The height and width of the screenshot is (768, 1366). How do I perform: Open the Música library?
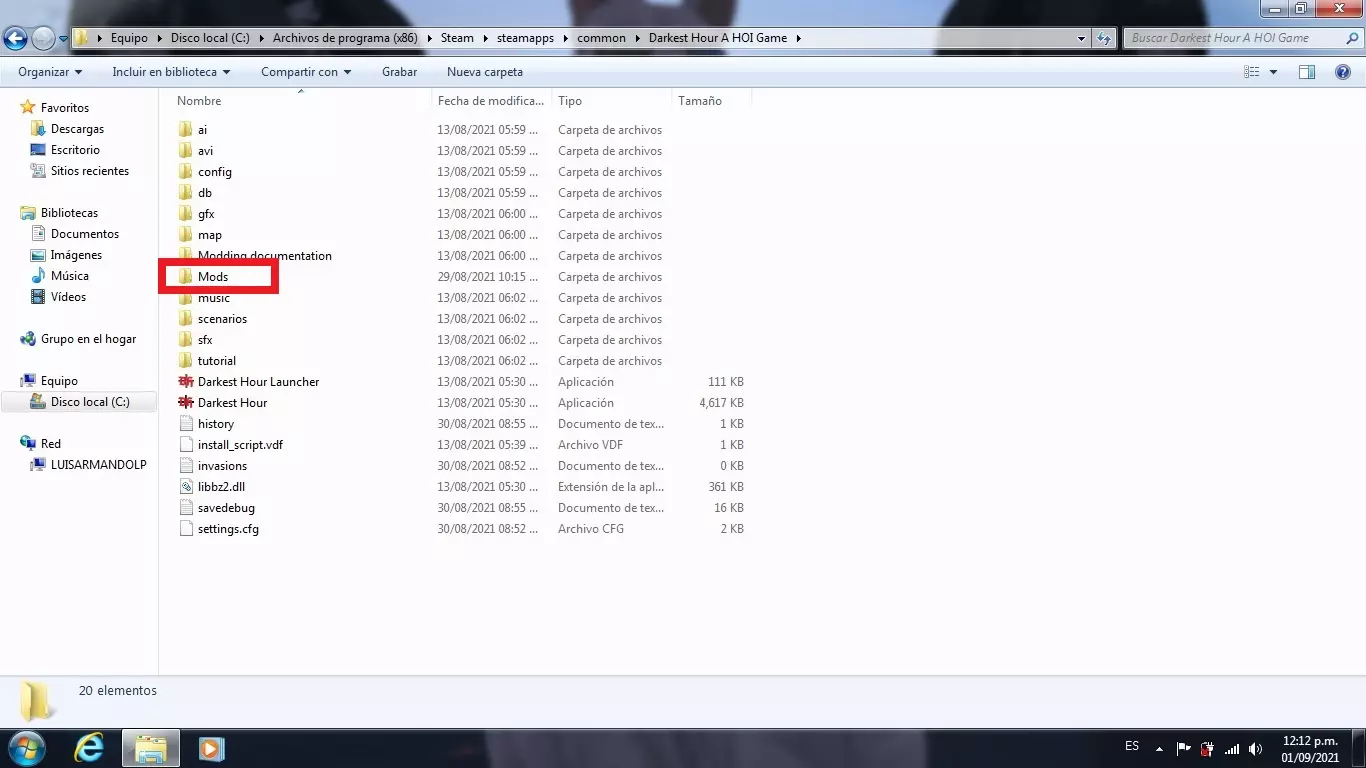(x=70, y=276)
